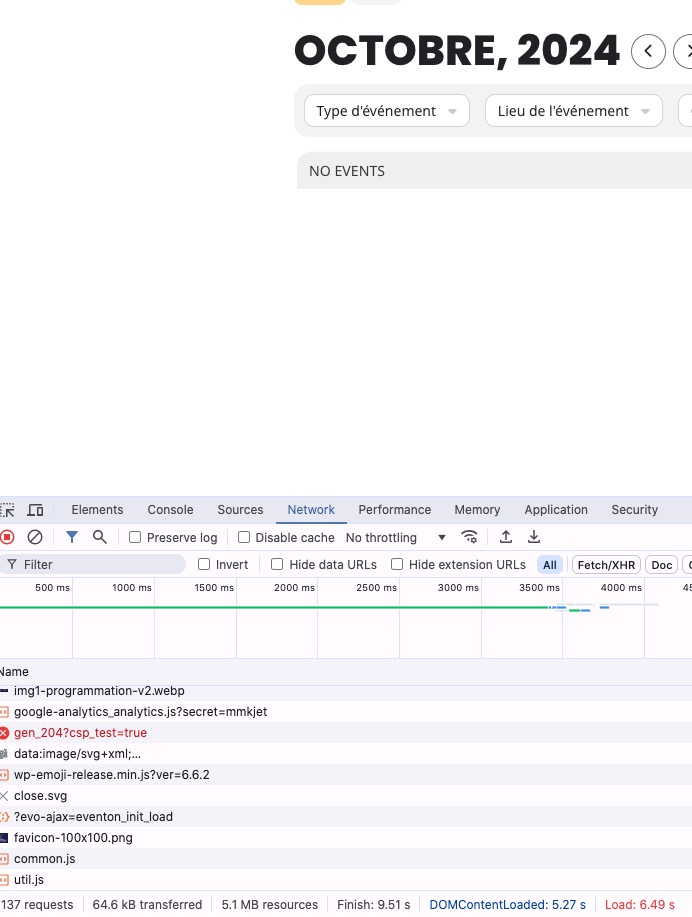Screen dimensions: 692x917
Task: Check the Invert filter checkbox
Action: point(204,564)
